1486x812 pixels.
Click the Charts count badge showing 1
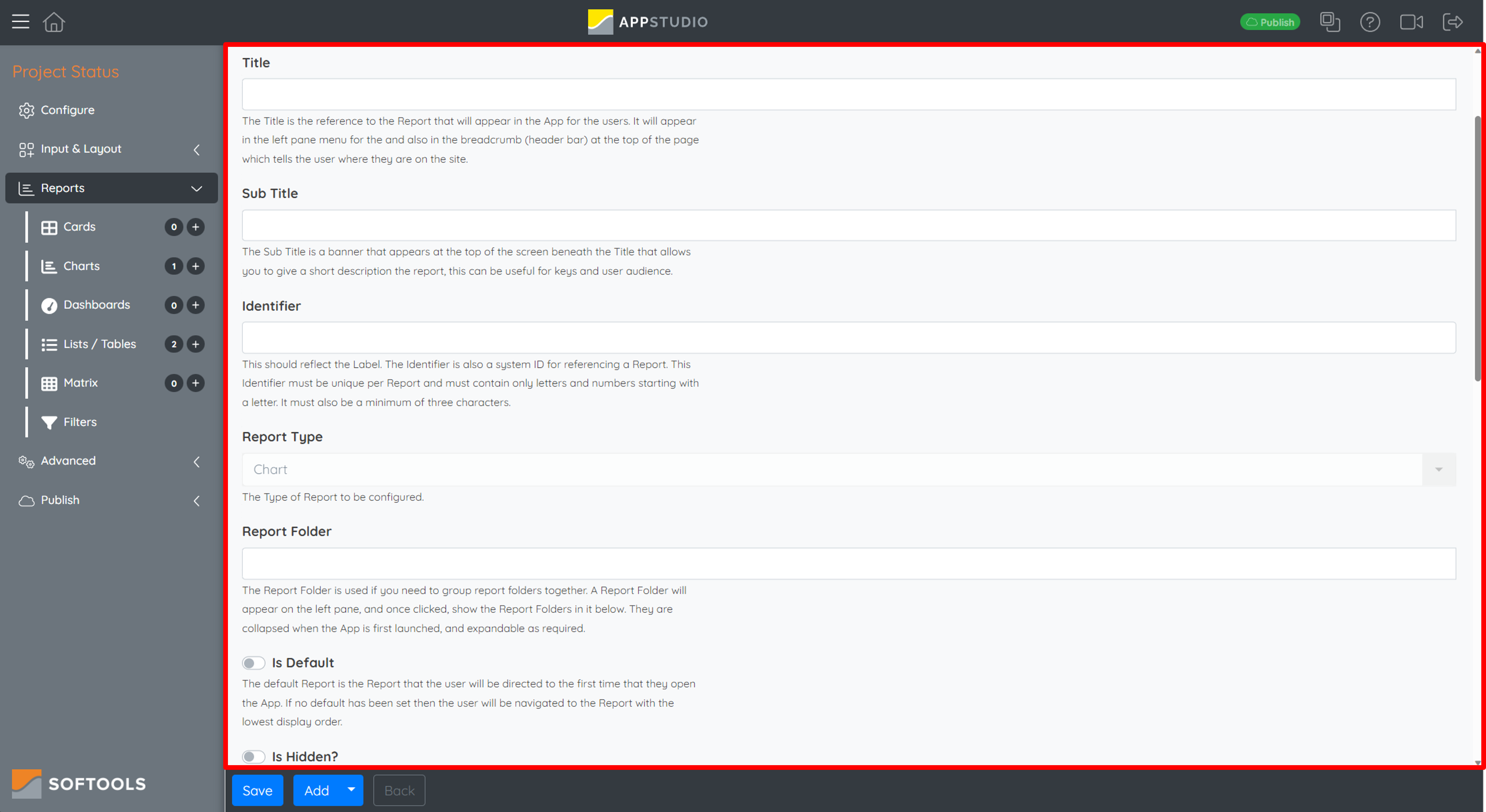point(174,266)
